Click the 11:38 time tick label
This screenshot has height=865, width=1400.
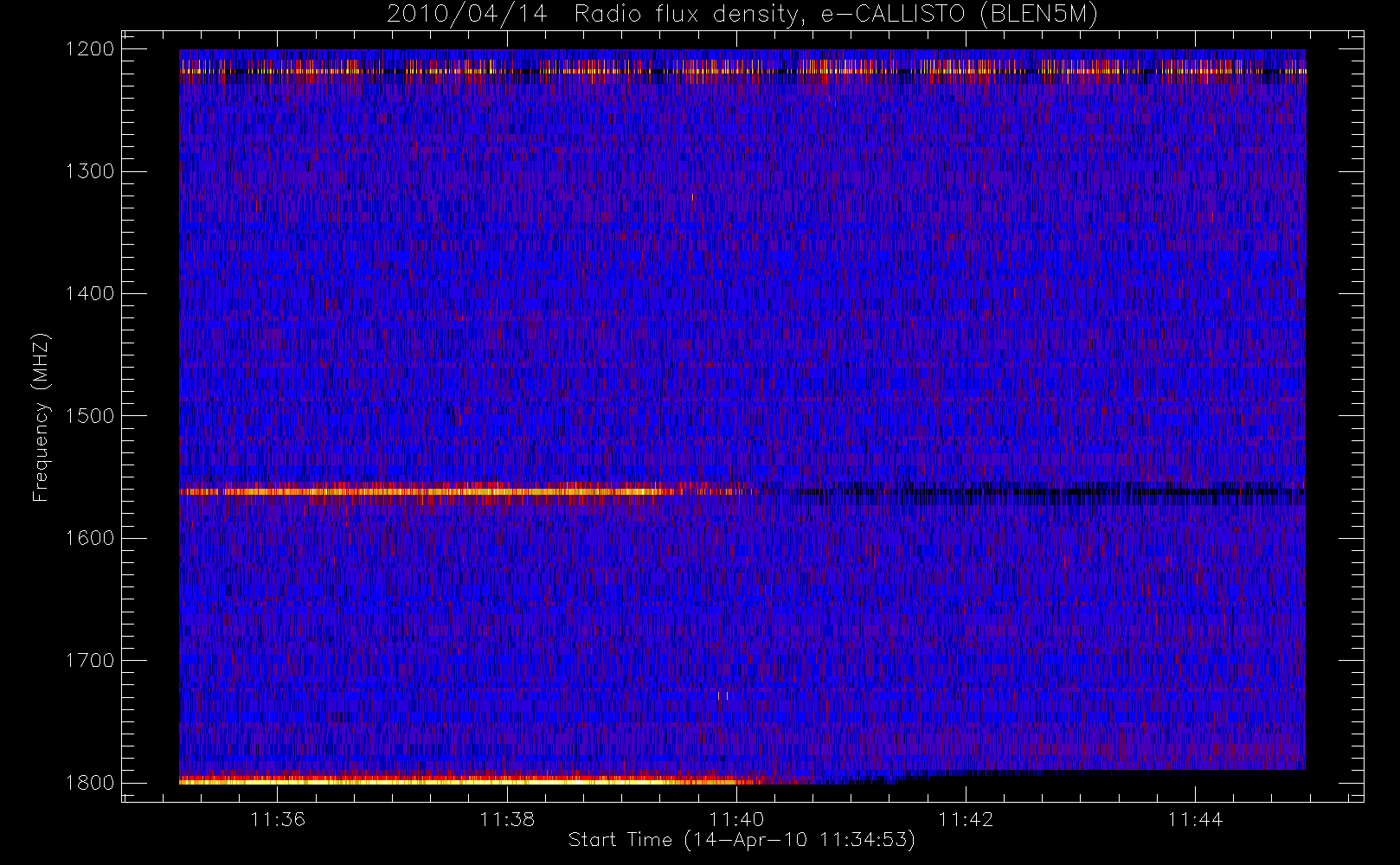(507, 819)
